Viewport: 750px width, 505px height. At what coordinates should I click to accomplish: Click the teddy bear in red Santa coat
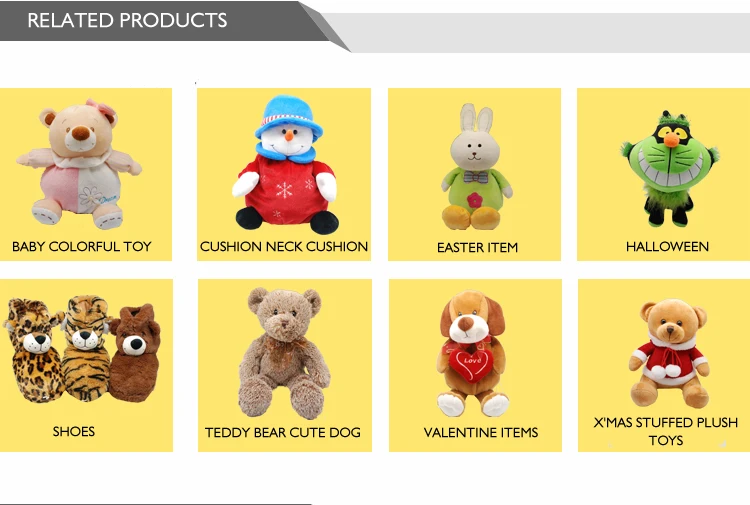tap(670, 353)
